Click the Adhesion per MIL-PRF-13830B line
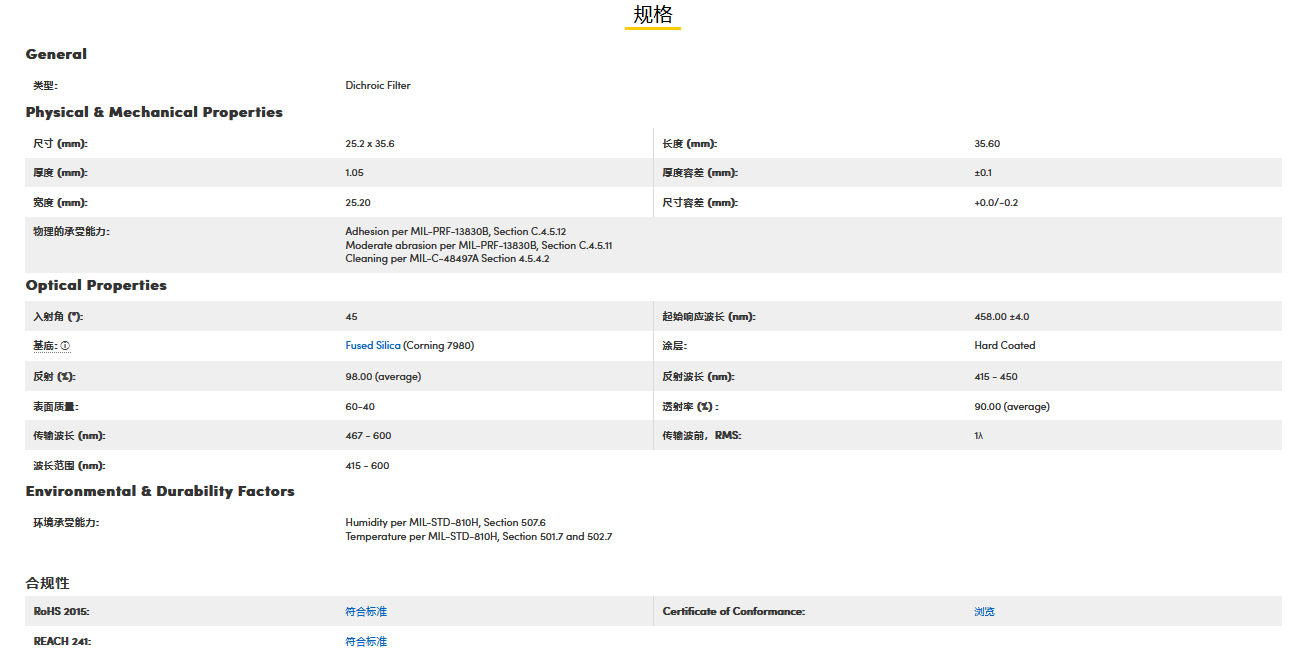Screen dimensions: 1294x665 pos(456,232)
